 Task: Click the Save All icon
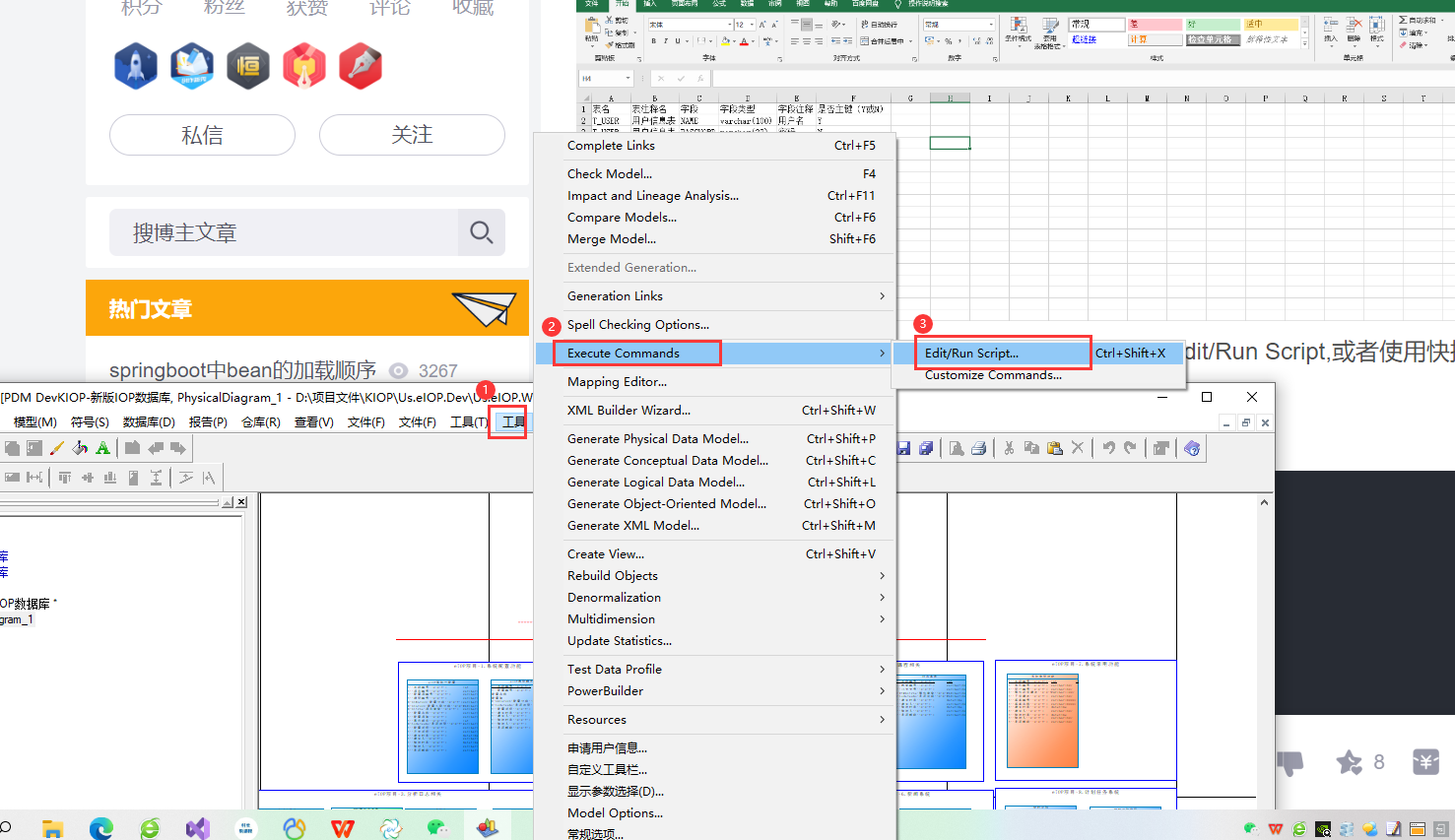[x=926, y=448]
